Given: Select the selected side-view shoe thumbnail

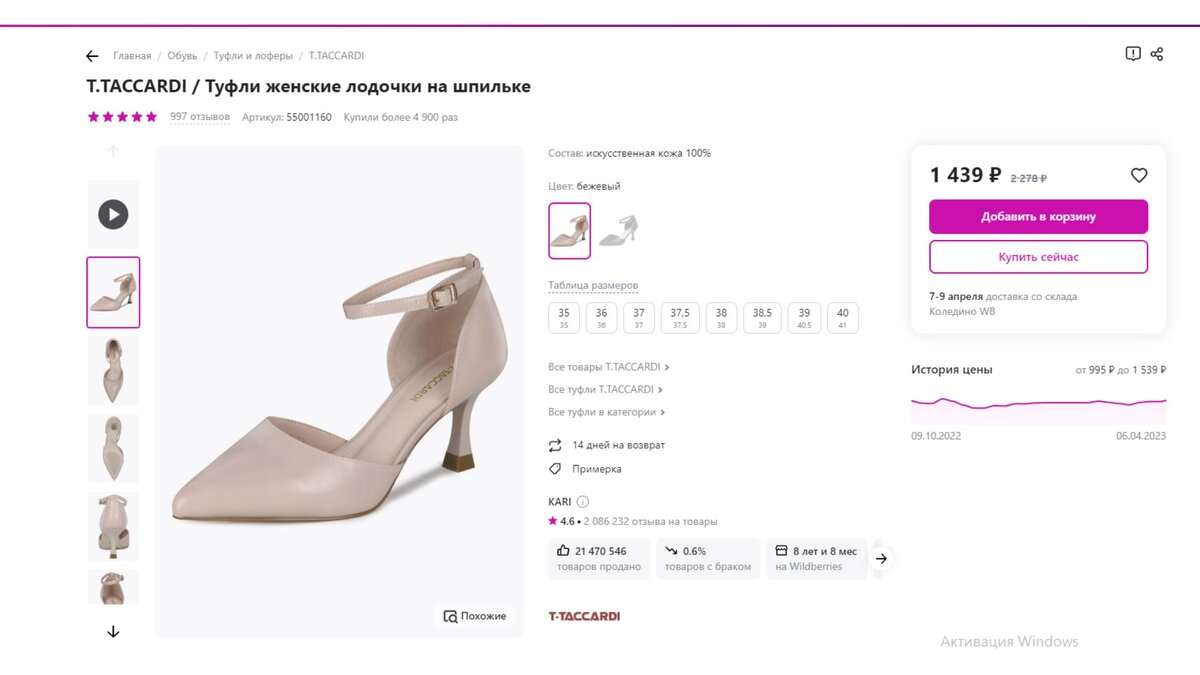Looking at the screenshot, I should [113, 292].
